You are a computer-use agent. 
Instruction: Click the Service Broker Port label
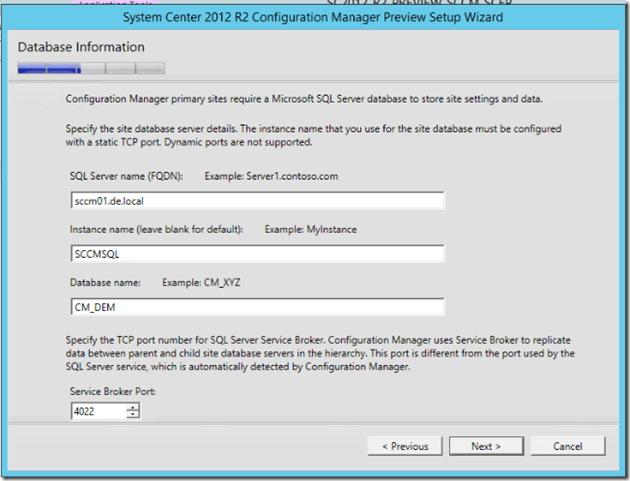[x=112, y=392]
